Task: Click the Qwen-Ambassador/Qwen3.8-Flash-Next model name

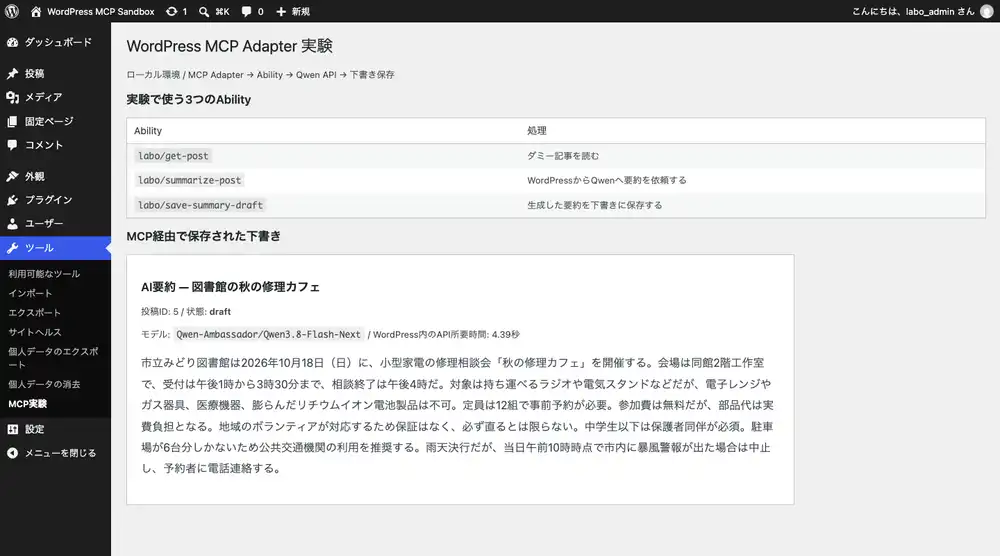Action: click(x=268, y=334)
